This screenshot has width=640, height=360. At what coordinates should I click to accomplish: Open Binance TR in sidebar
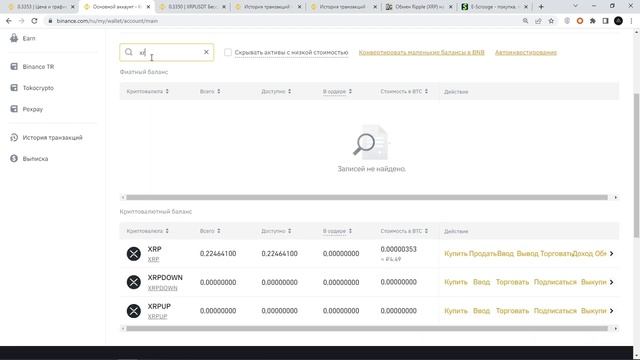[32, 67]
